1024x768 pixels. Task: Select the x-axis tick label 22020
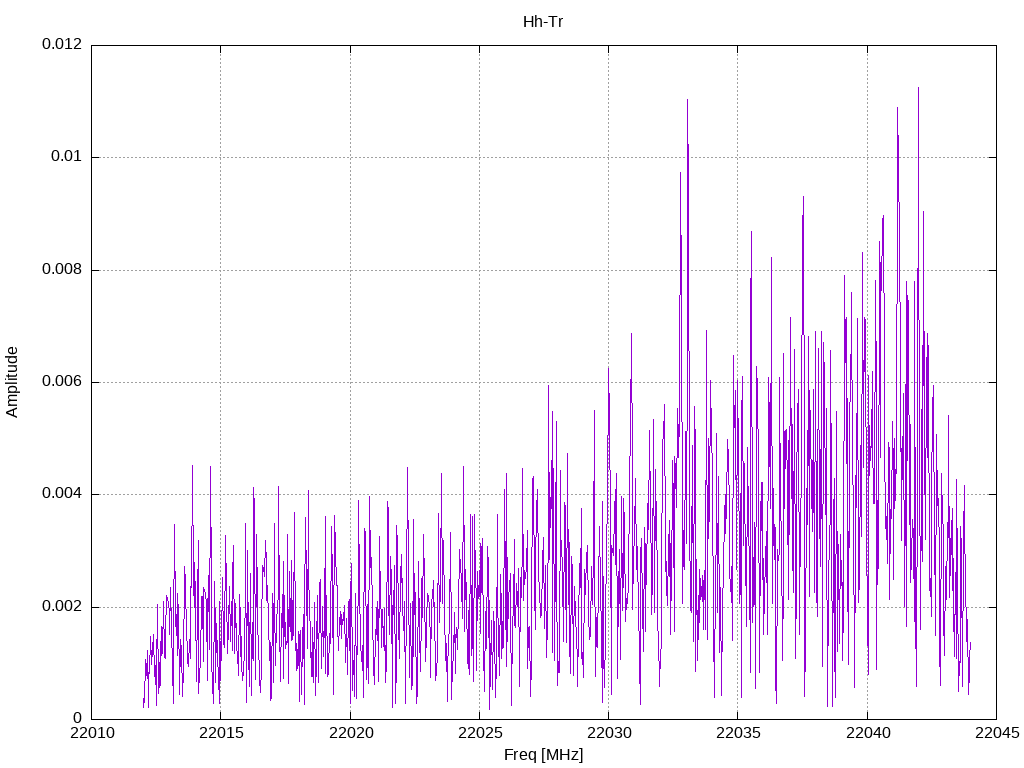351,733
